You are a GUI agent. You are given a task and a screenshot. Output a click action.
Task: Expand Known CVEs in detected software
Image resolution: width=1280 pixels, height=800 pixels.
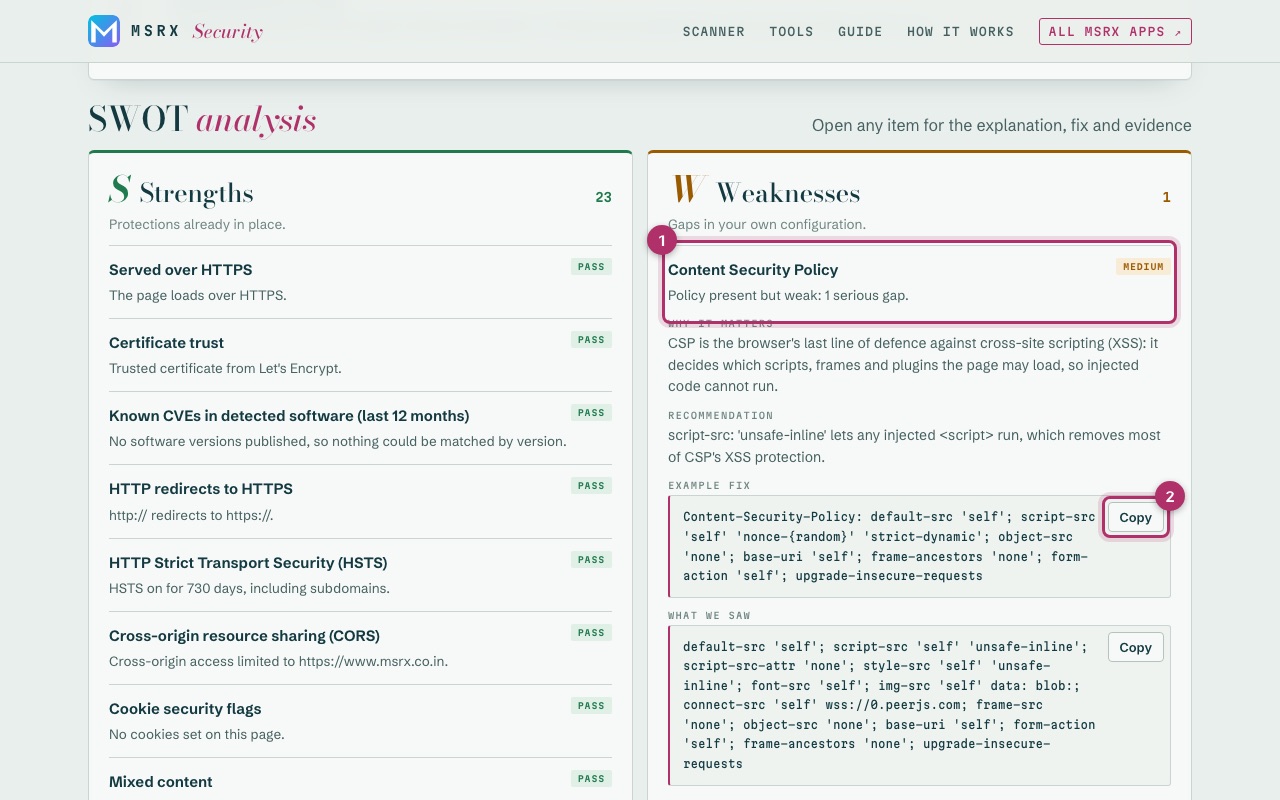(x=360, y=428)
